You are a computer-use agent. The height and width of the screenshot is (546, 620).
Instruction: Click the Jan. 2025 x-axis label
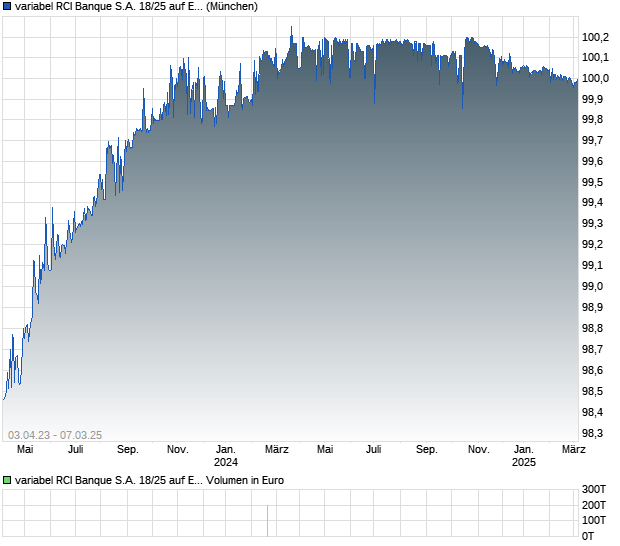(x=524, y=456)
